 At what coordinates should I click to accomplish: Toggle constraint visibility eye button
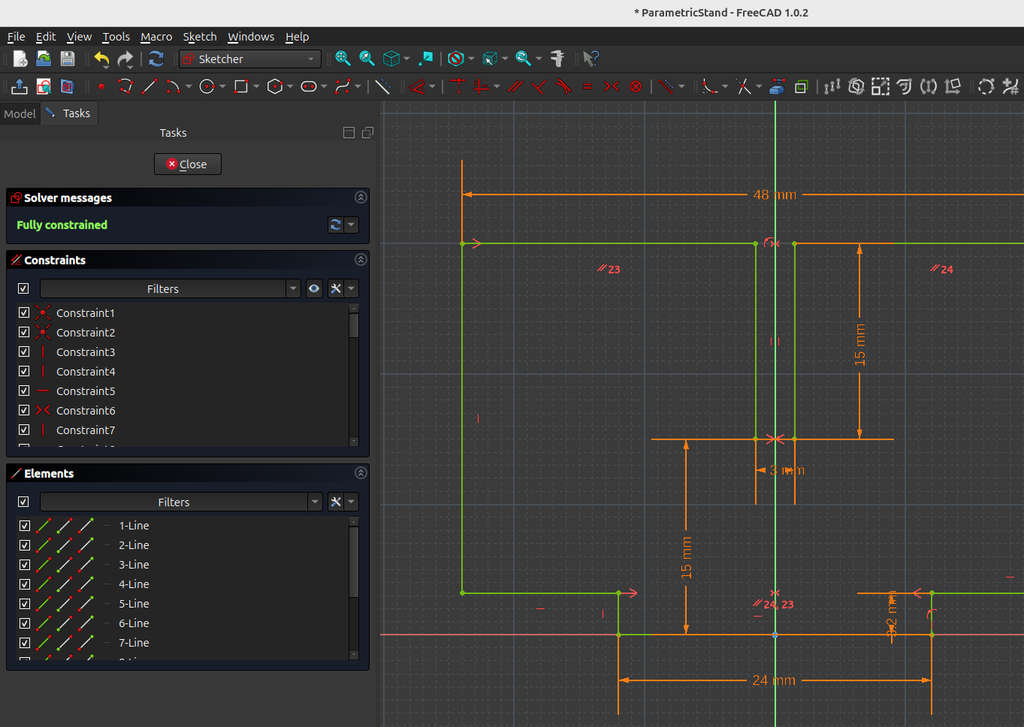pos(314,289)
